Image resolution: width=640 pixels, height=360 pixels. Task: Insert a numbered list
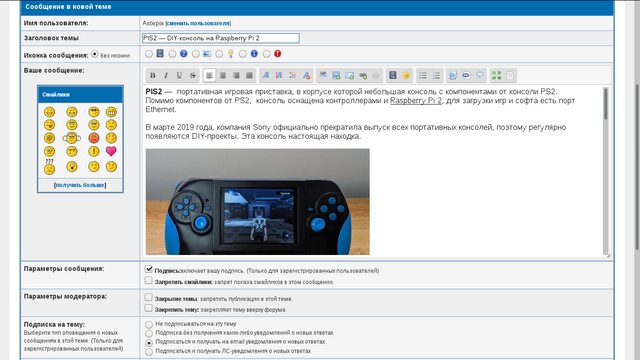(x=436, y=76)
